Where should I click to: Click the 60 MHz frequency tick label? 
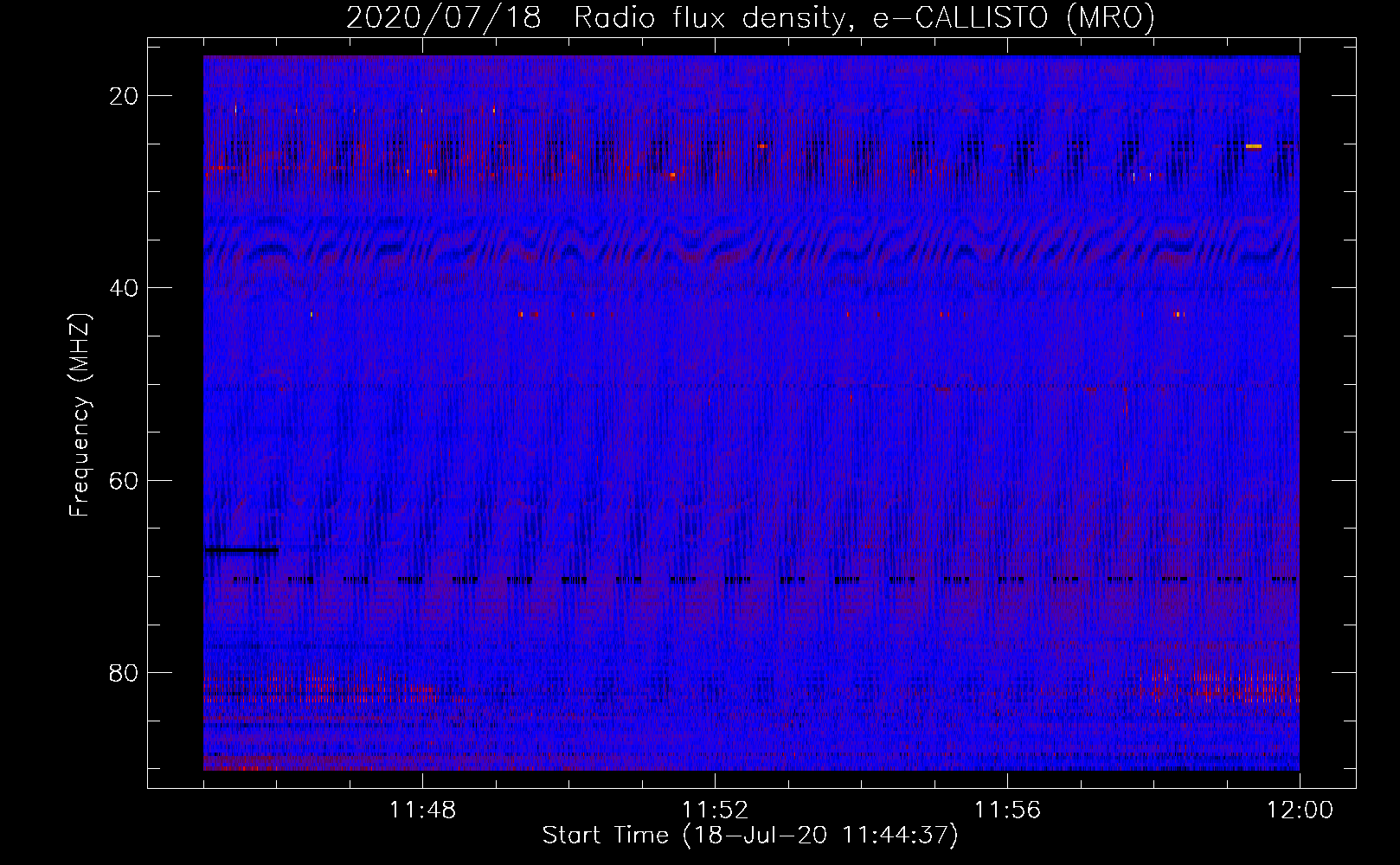pyautogui.click(x=124, y=480)
